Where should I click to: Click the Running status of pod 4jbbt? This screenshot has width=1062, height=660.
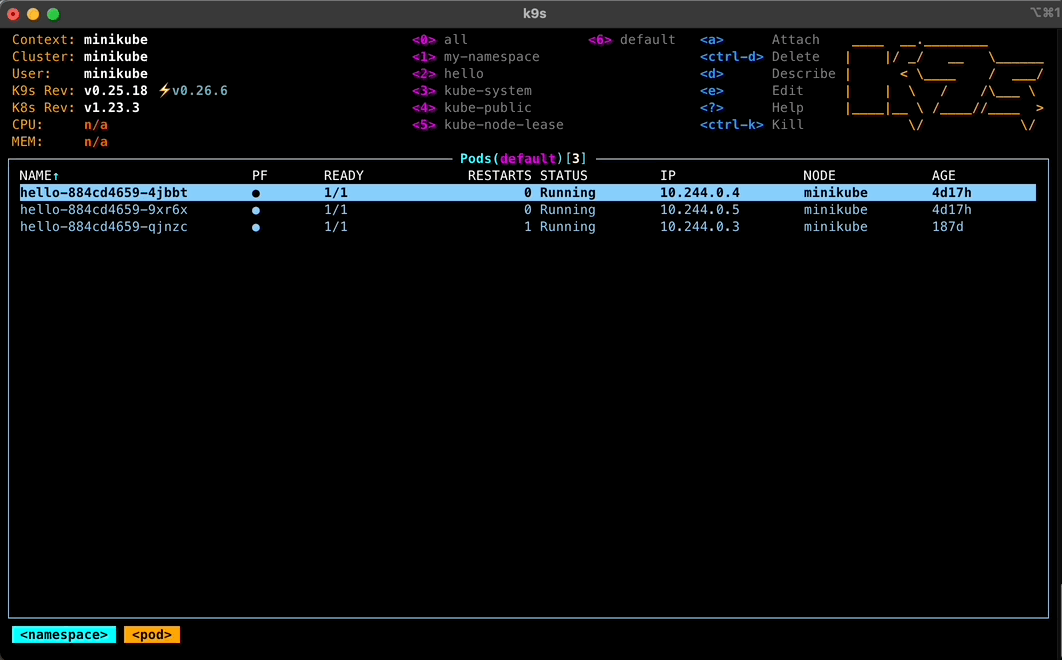tap(568, 193)
